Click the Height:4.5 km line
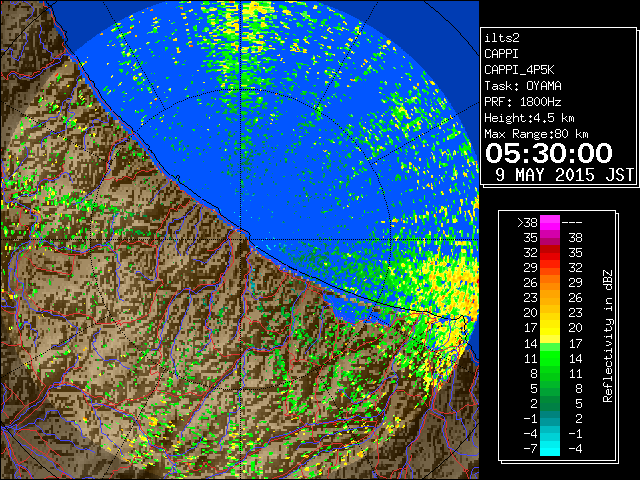The height and width of the screenshot is (480, 640). pyautogui.click(x=529, y=118)
